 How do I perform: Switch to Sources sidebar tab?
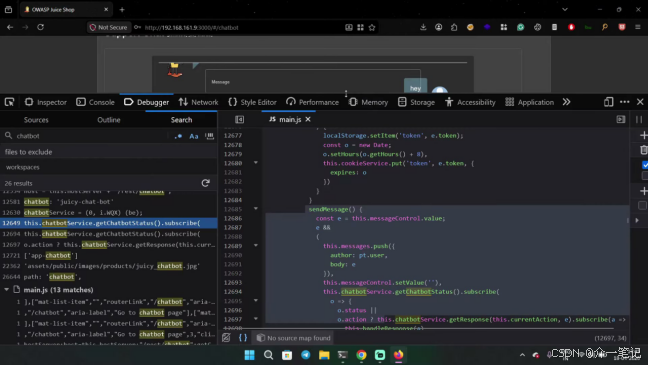coord(36,120)
